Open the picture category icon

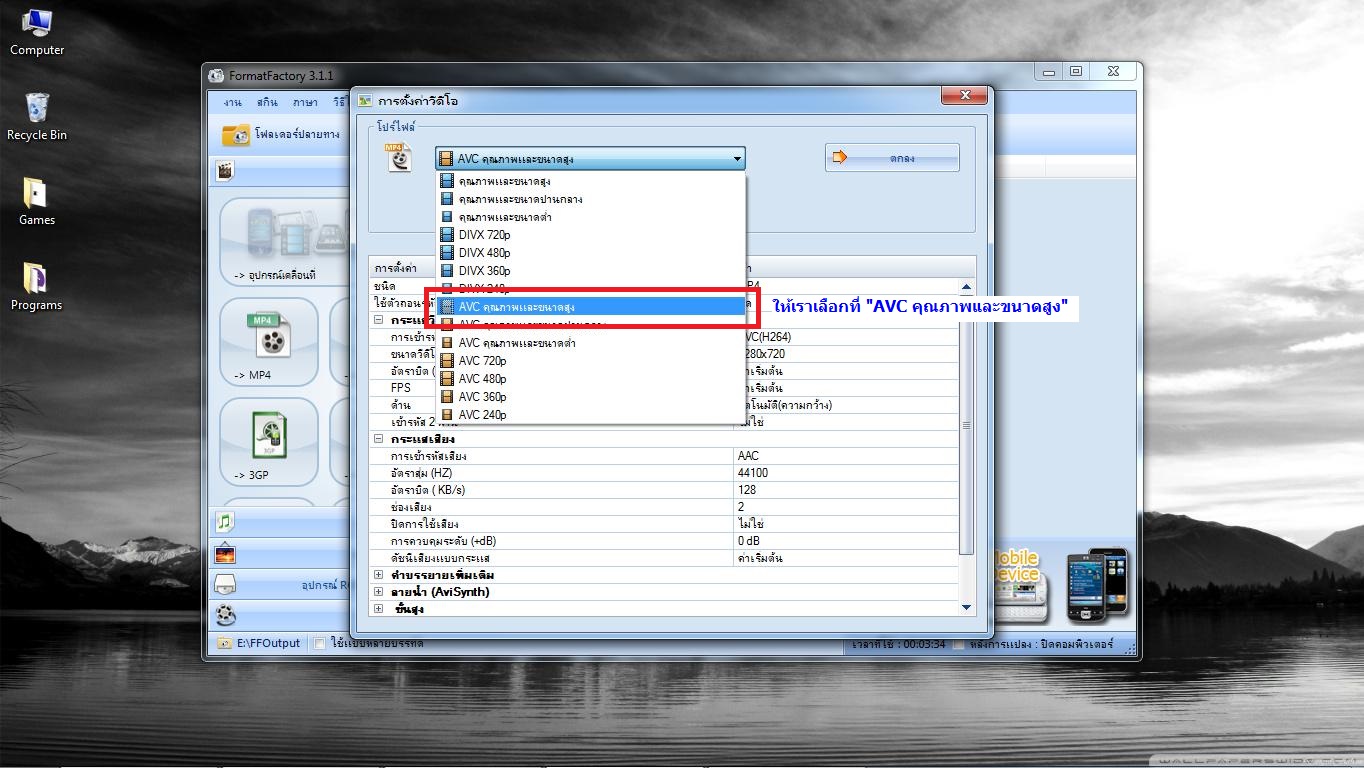[225, 553]
